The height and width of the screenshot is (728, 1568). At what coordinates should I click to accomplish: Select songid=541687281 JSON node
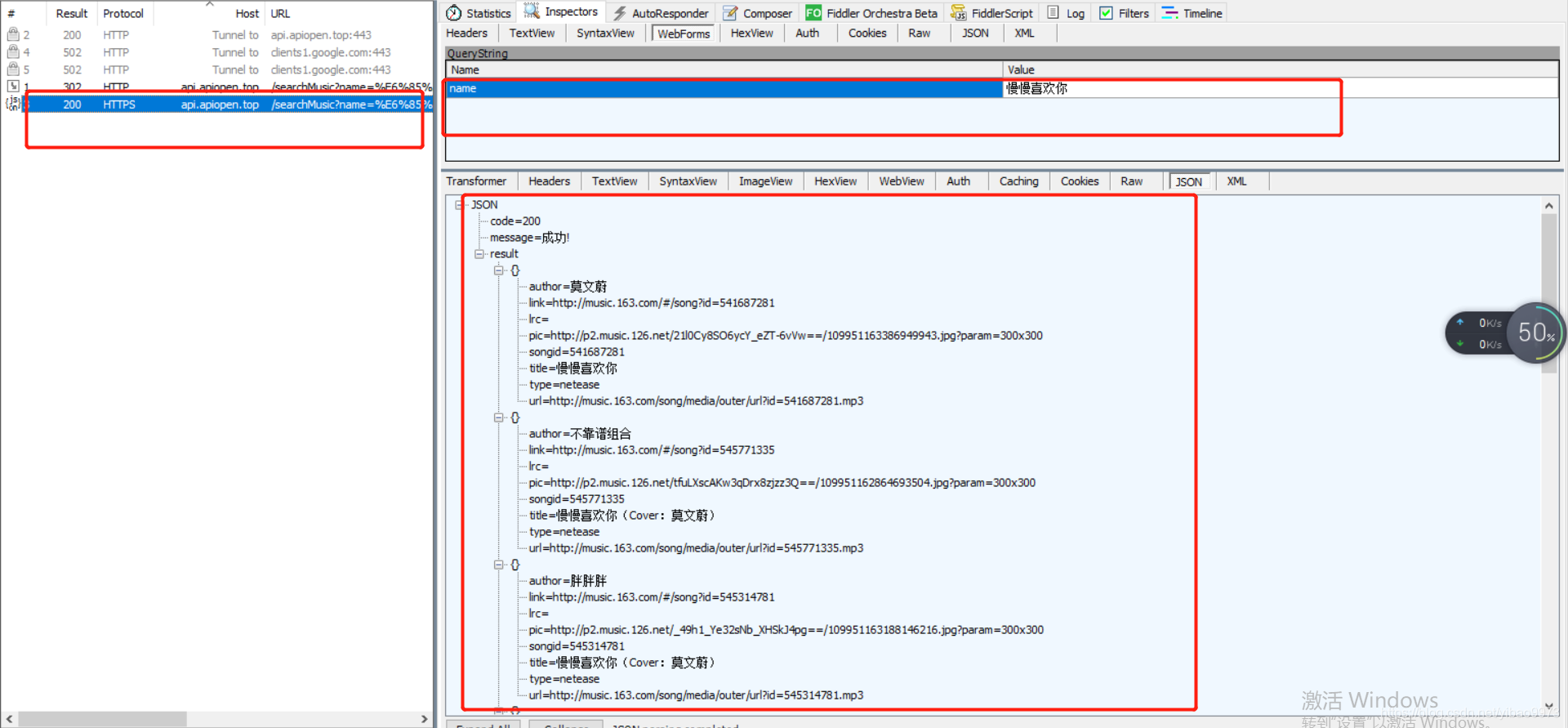(577, 352)
